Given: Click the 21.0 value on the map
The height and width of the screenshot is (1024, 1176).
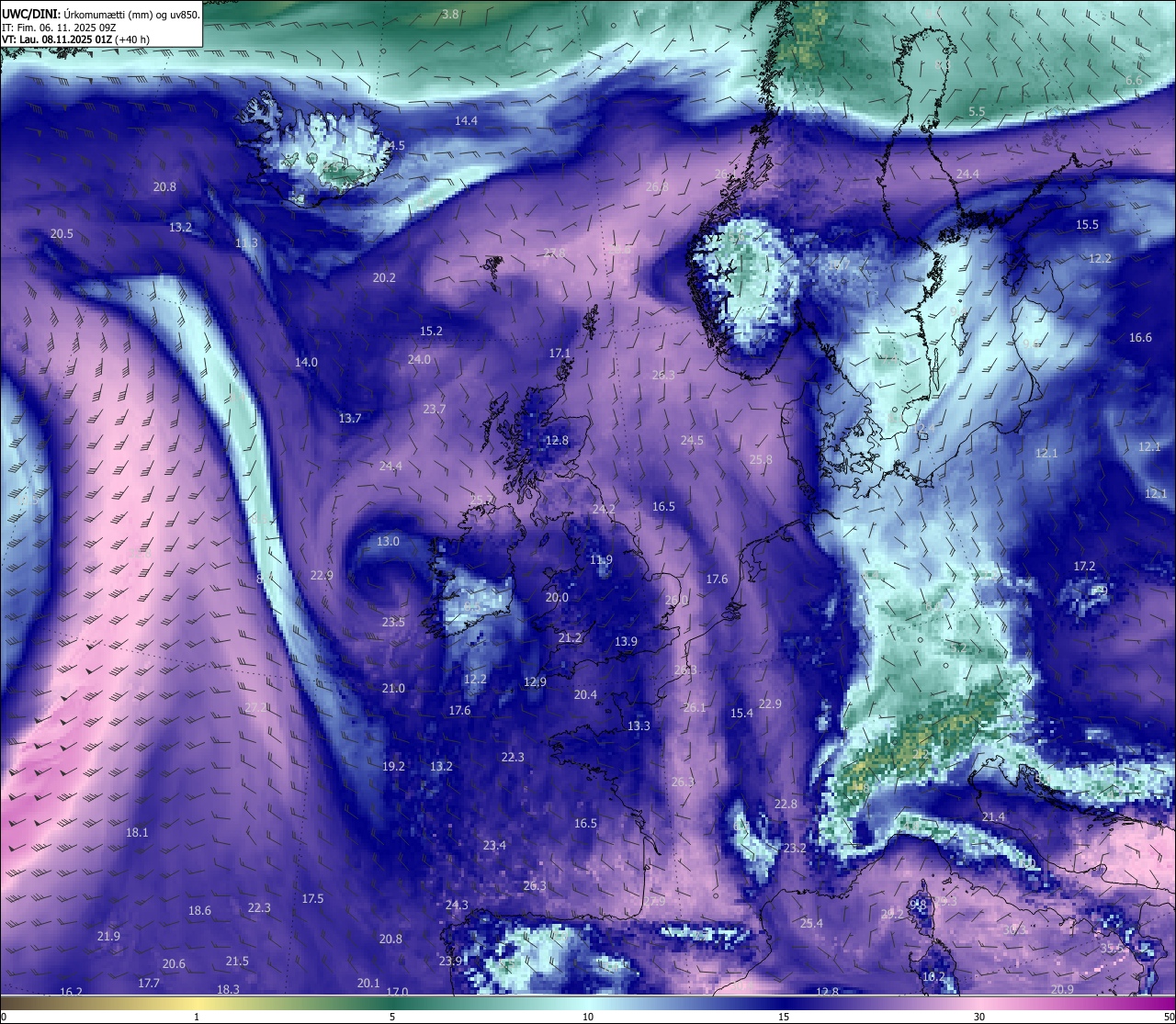Looking at the screenshot, I should tap(393, 689).
